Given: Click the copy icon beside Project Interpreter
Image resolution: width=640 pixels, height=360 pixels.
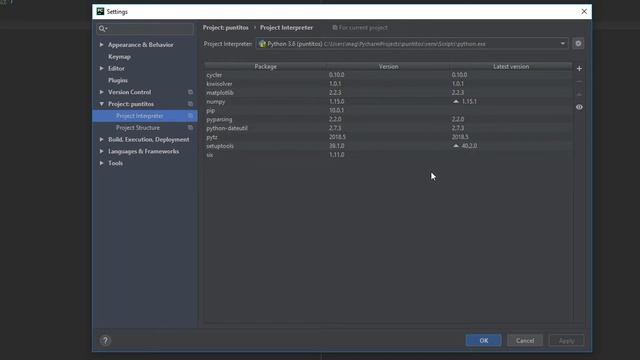Looking at the screenshot, I should pos(190,116).
